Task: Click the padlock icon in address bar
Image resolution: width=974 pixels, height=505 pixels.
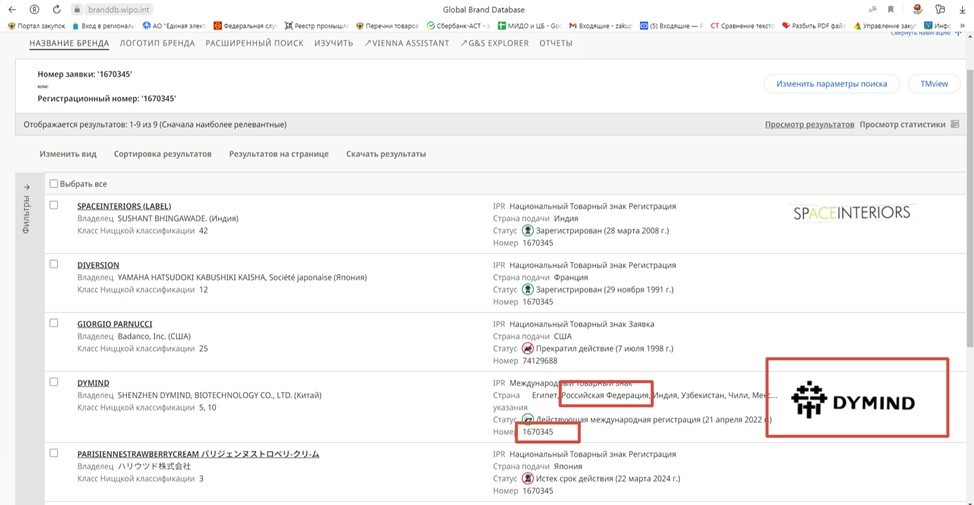Action: (x=77, y=10)
